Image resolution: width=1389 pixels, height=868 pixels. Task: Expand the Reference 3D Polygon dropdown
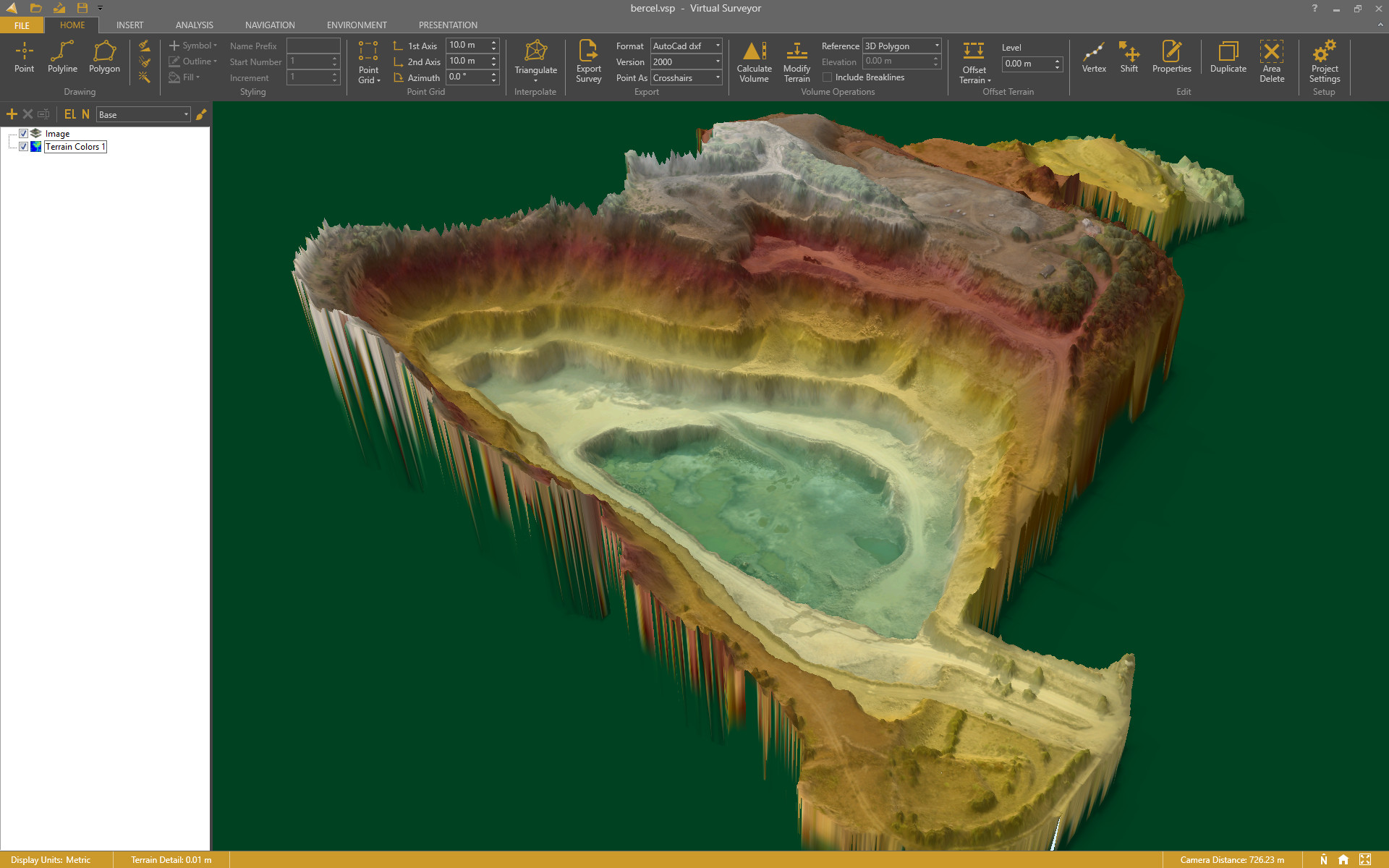click(901, 46)
